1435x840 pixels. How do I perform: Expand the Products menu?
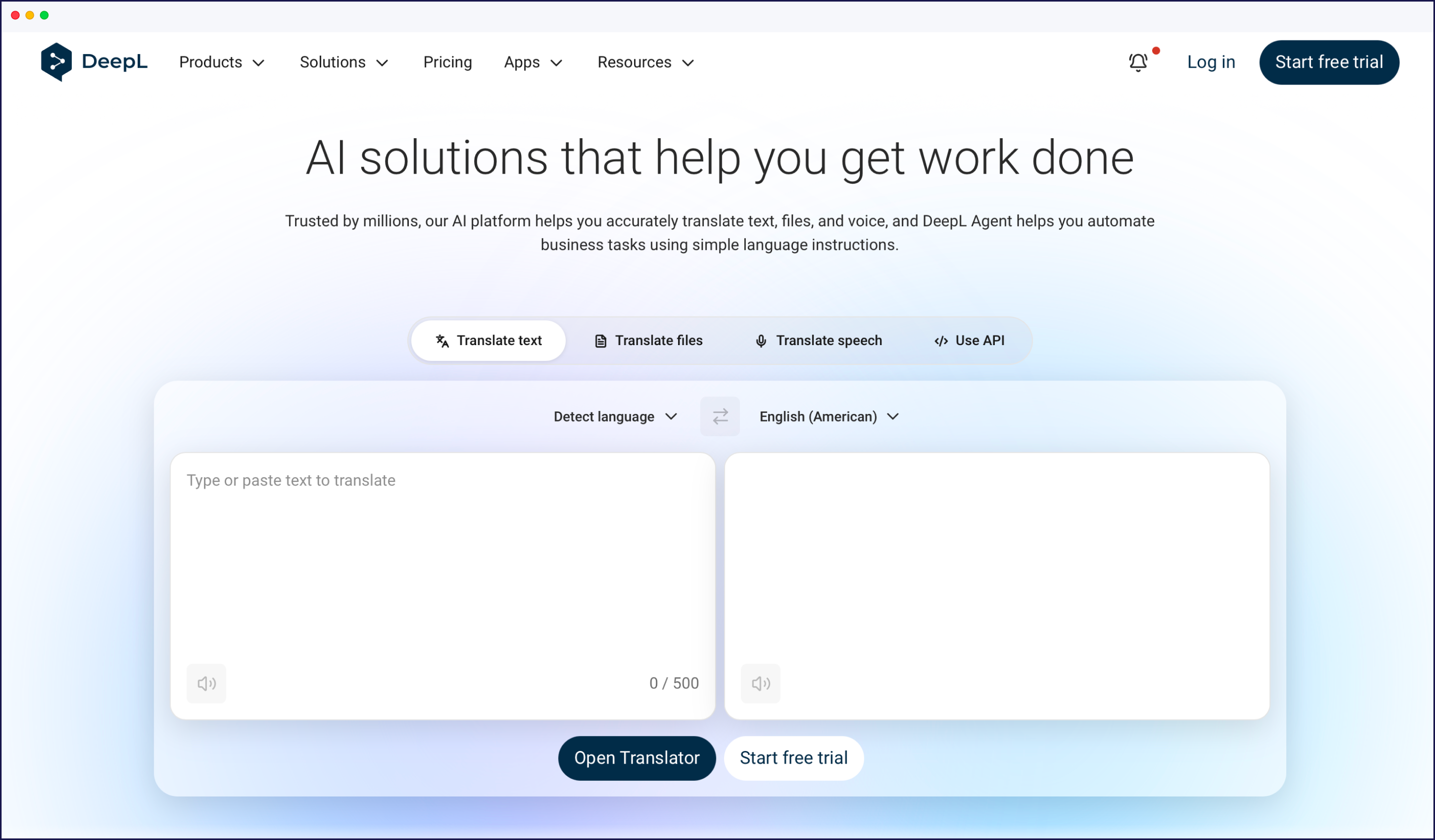tap(222, 62)
